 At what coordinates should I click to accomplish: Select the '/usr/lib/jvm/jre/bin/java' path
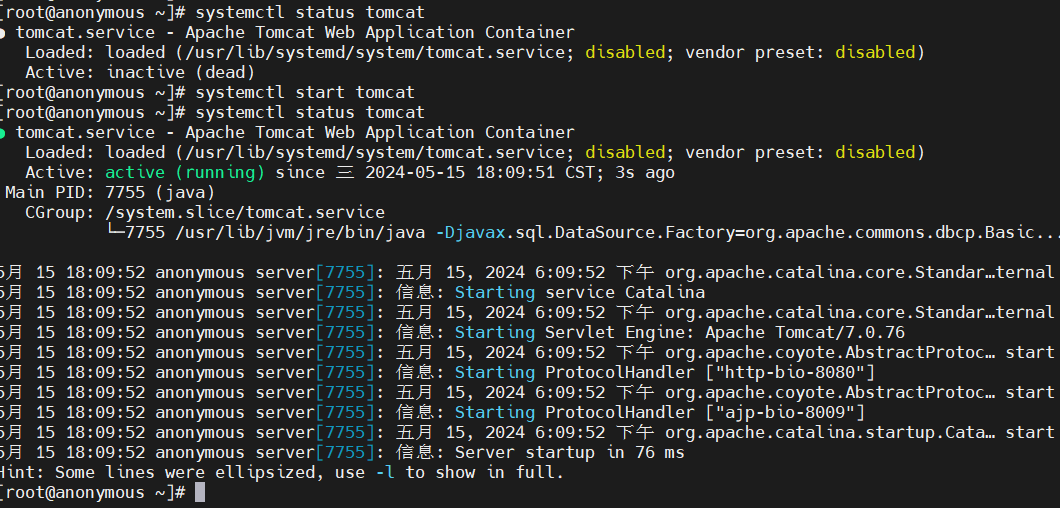point(300,233)
